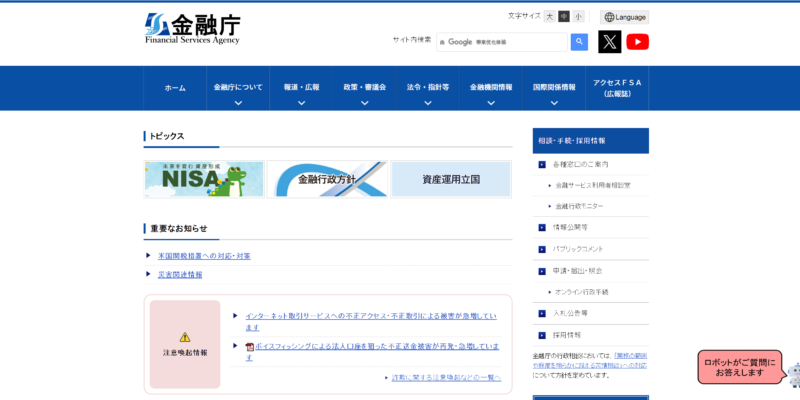Set text size to 小 (small)
The width and height of the screenshot is (800, 400).
pos(578,16)
